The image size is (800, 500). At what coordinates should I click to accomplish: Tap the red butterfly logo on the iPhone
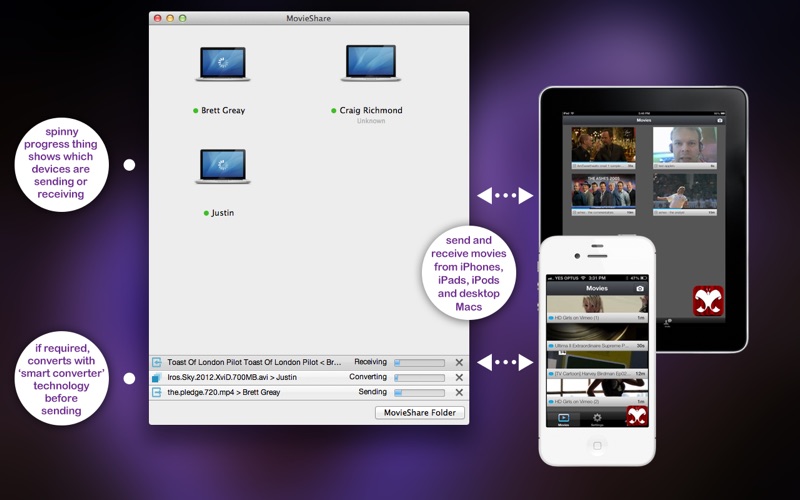tap(637, 416)
